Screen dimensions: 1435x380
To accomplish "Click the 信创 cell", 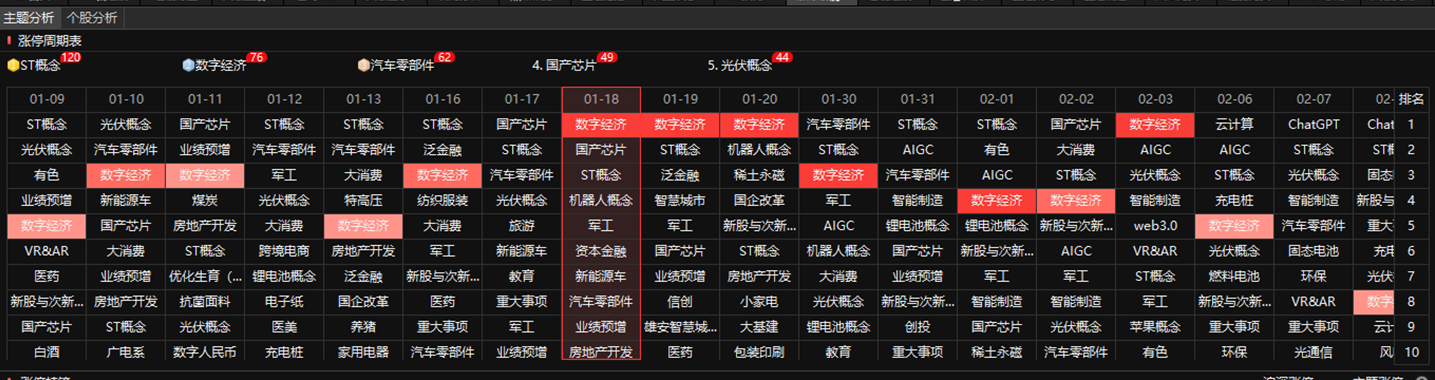I will [680, 301].
